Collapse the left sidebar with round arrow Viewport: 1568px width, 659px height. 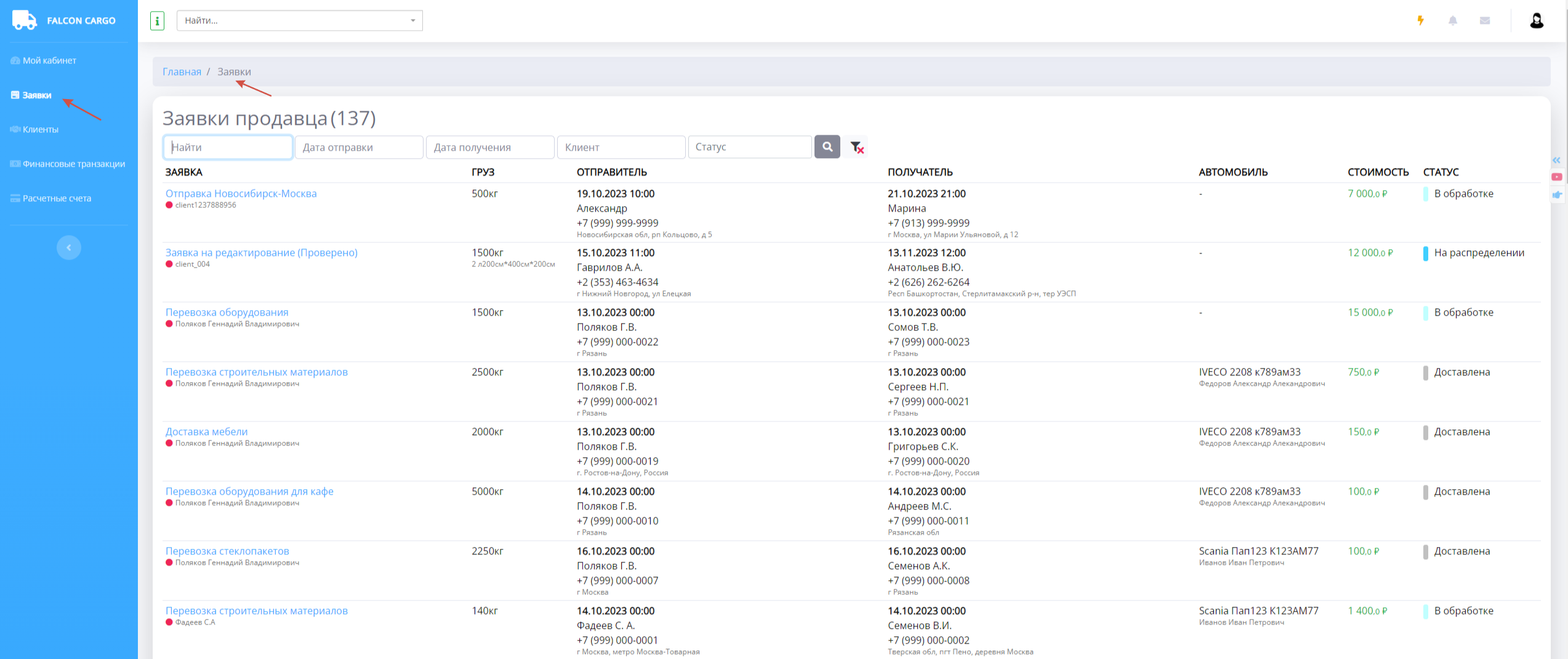pos(69,247)
